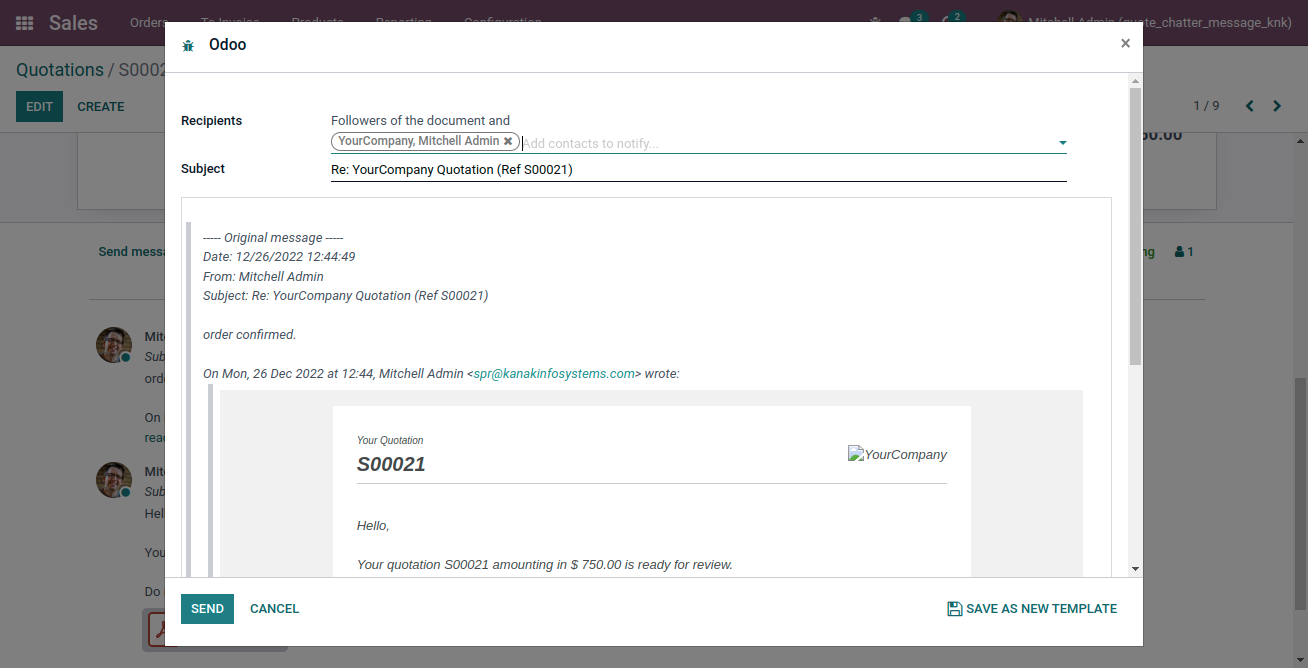The height and width of the screenshot is (668, 1308).
Task: Go to next record arrow in pager
Action: click(1277, 106)
